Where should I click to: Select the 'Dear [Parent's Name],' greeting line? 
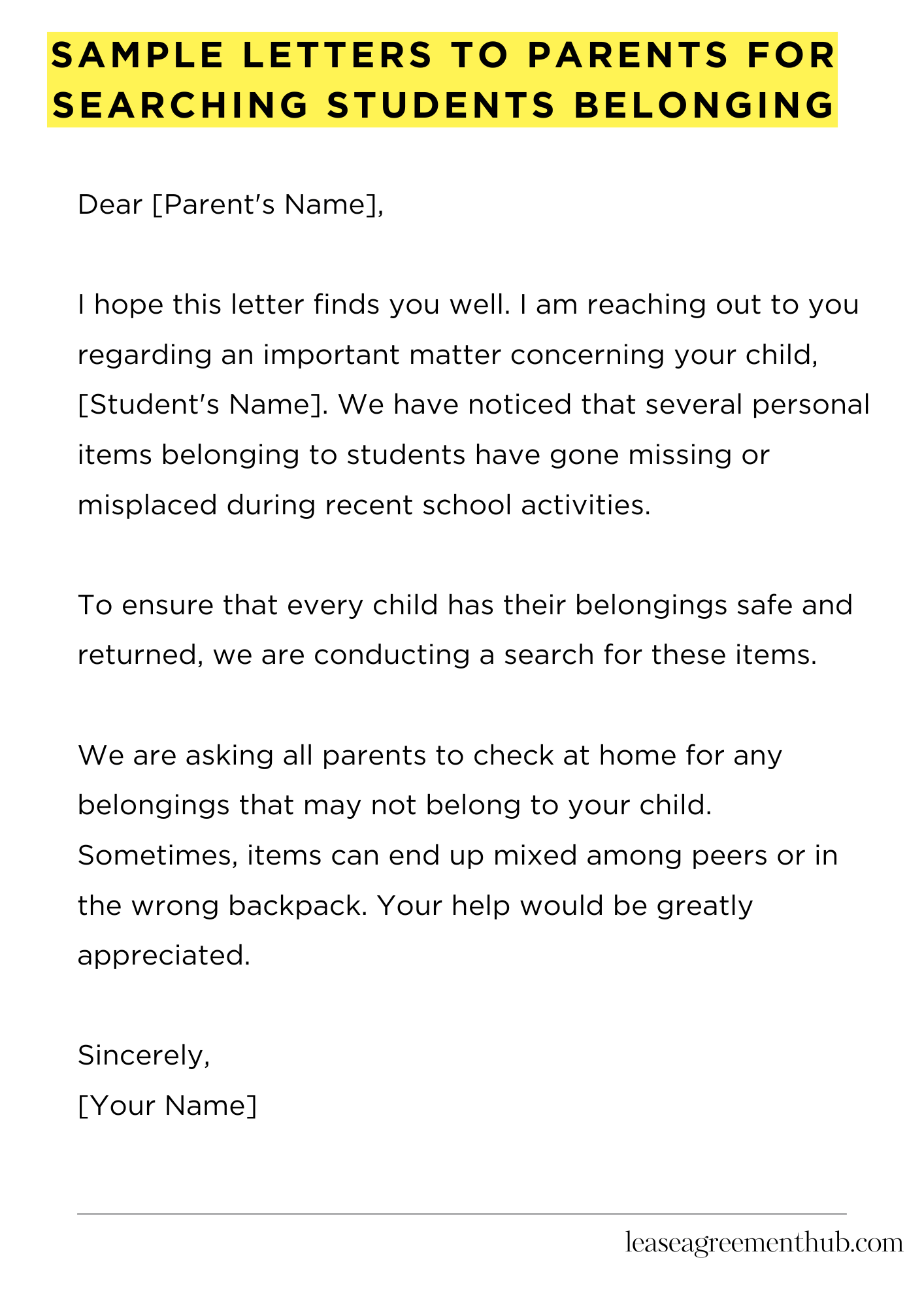tap(231, 205)
